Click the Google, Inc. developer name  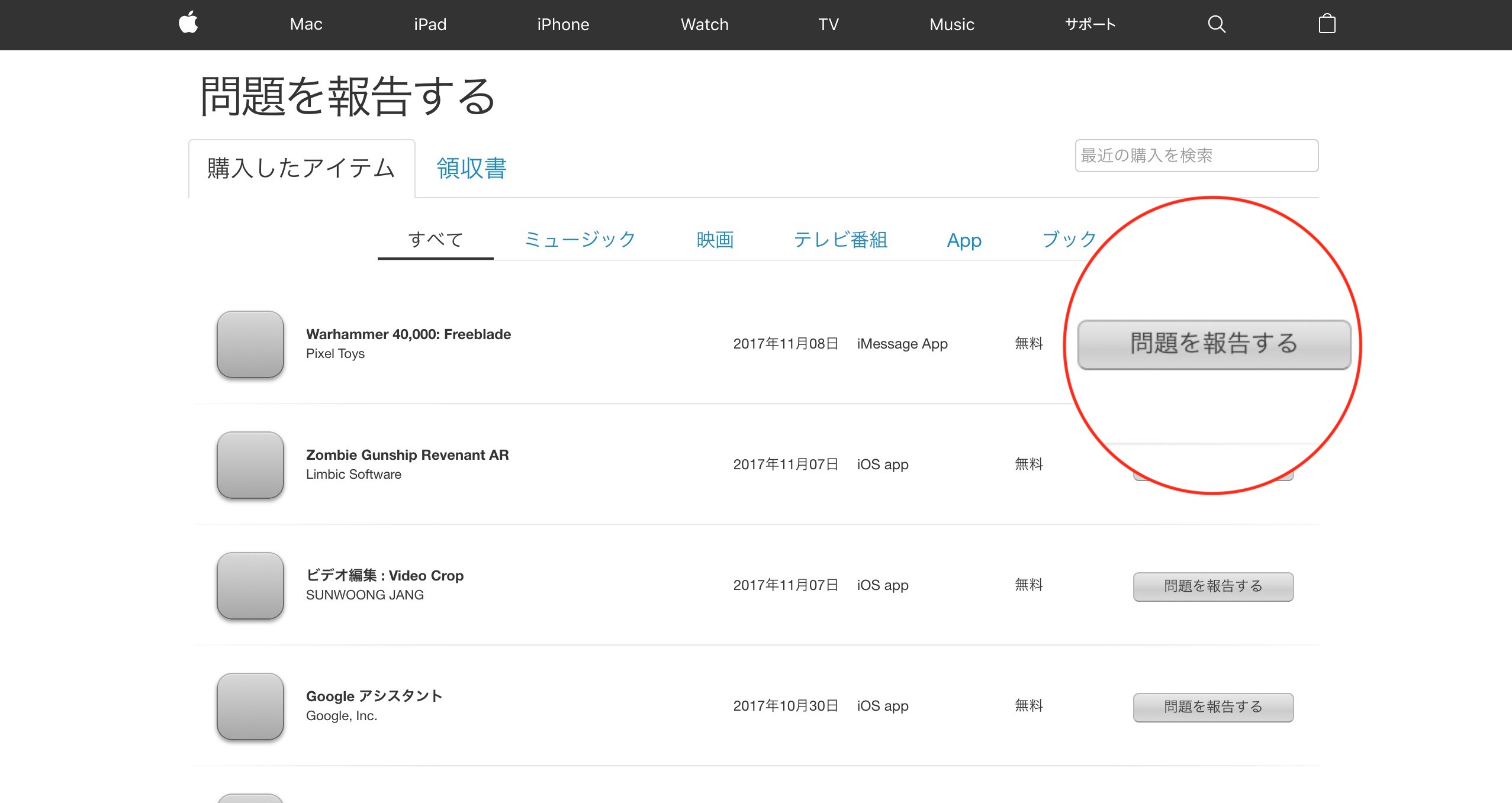[342, 716]
